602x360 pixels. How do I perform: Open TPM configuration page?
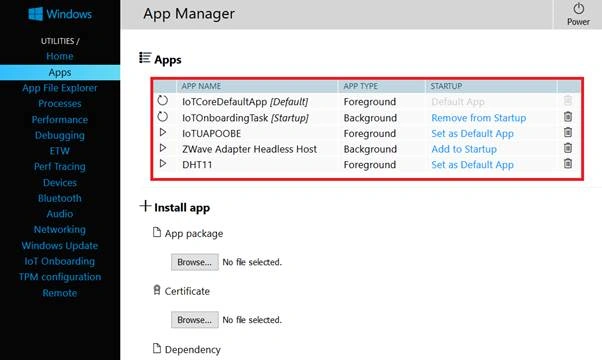(x=60, y=277)
